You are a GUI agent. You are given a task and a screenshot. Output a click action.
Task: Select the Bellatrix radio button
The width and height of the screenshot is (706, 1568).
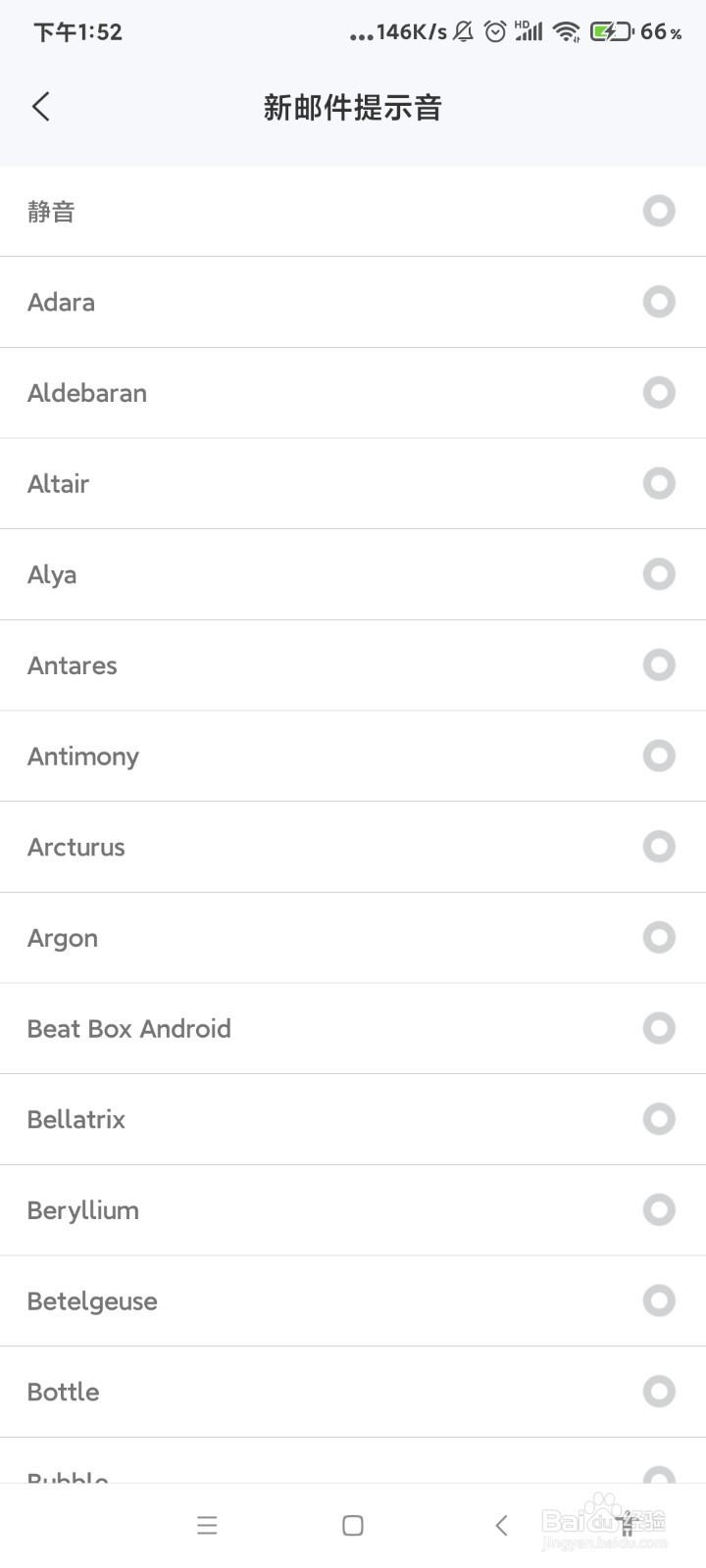(x=659, y=1119)
